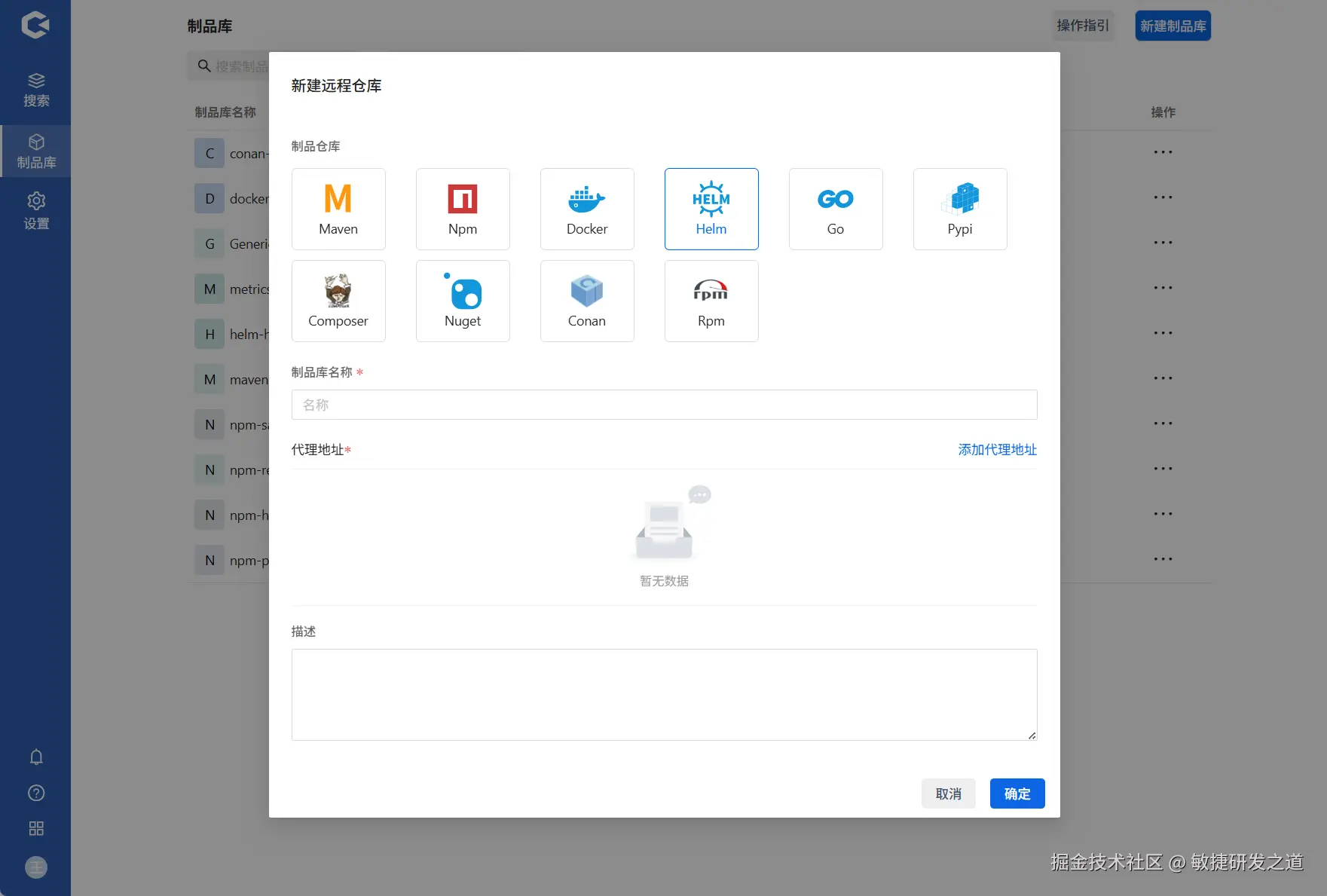
Task: Pick the Nuget repository type
Action: pyautogui.click(x=463, y=301)
